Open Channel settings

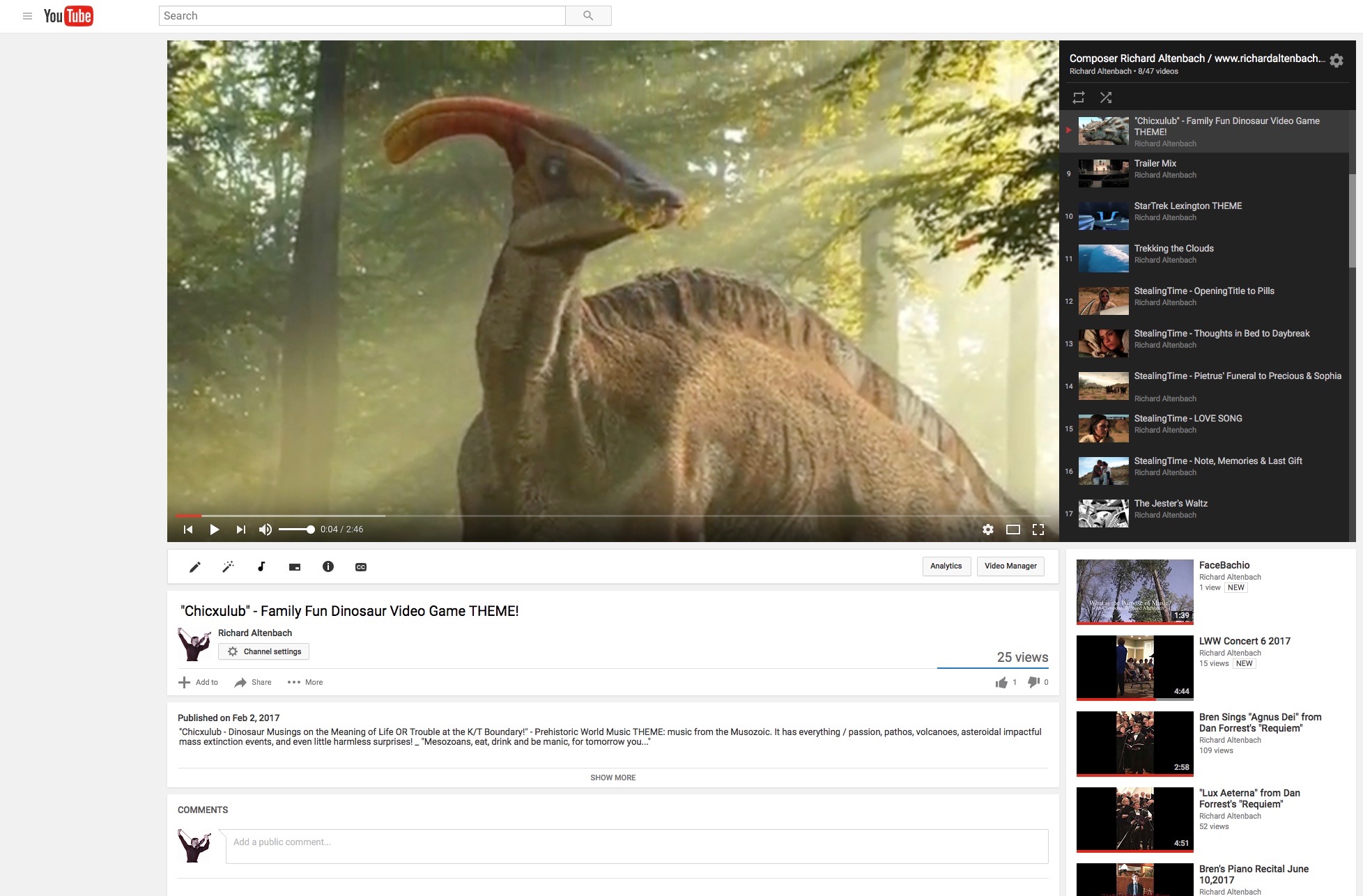(x=264, y=651)
